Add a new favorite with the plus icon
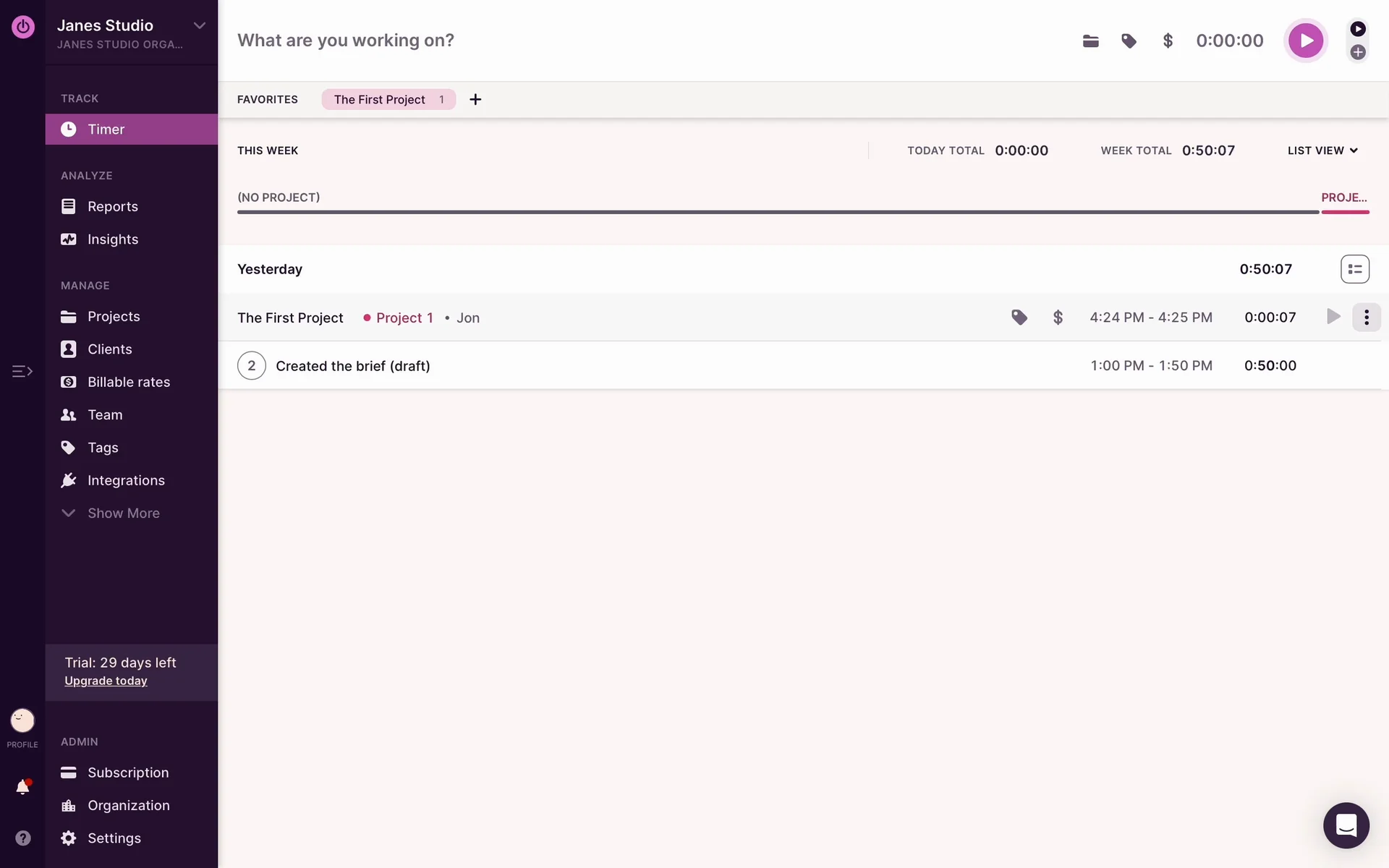The width and height of the screenshot is (1389, 868). [x=475, y=100]
